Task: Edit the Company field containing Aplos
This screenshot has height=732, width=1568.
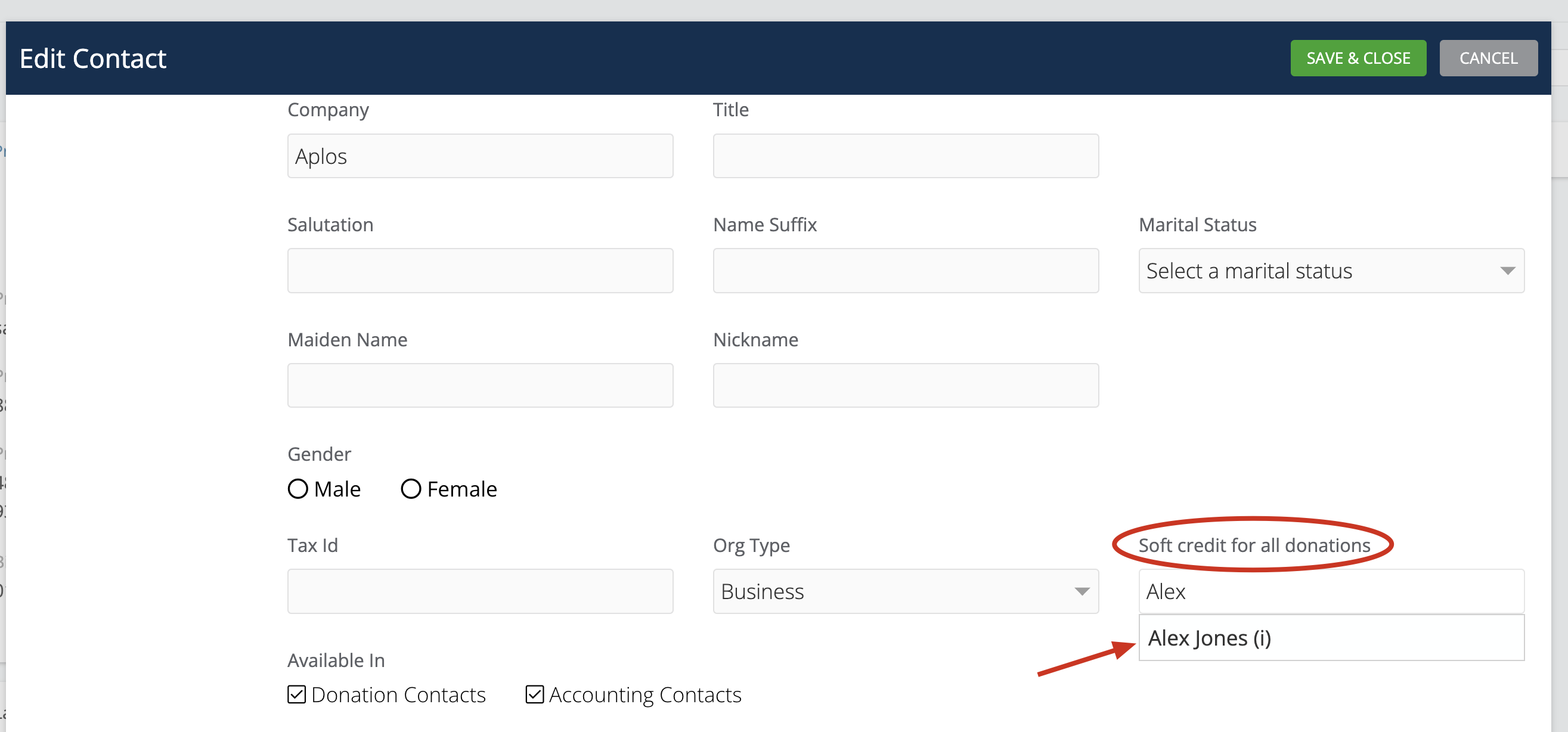Action: [x=481, y=156]
